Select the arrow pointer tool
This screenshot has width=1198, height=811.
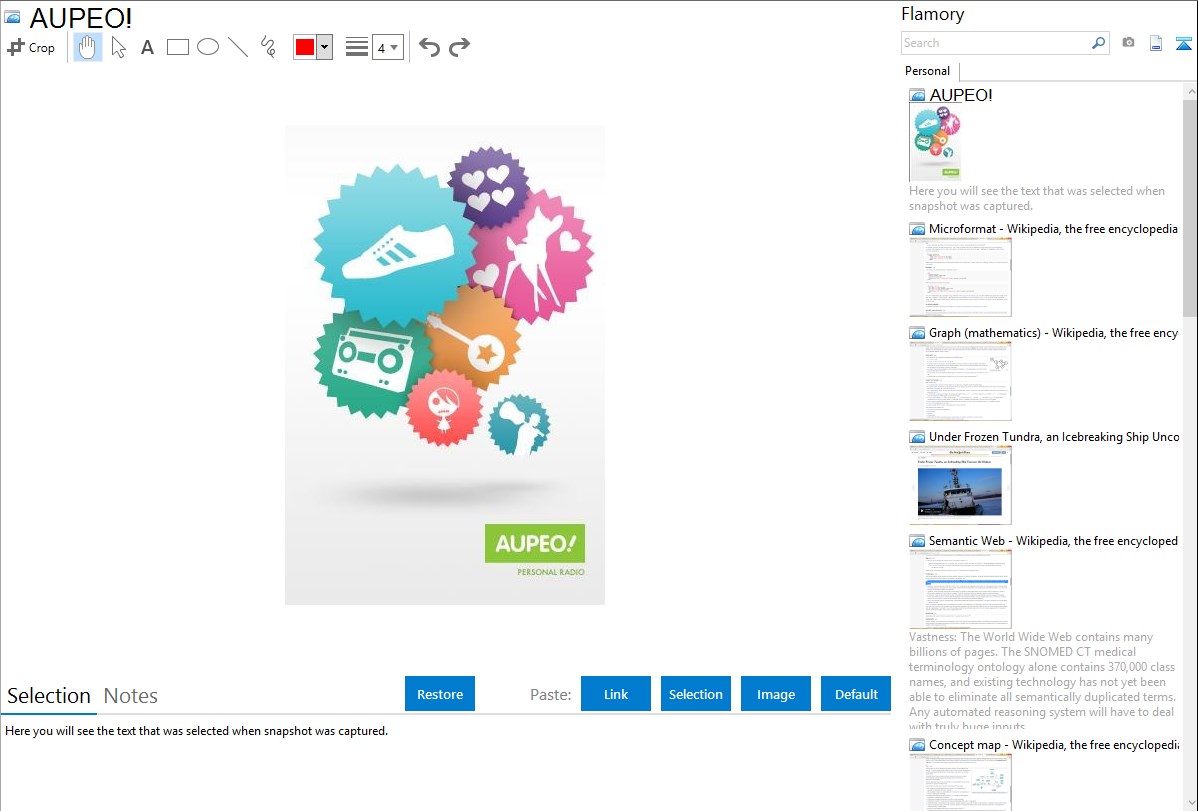[x=118, y=47]
